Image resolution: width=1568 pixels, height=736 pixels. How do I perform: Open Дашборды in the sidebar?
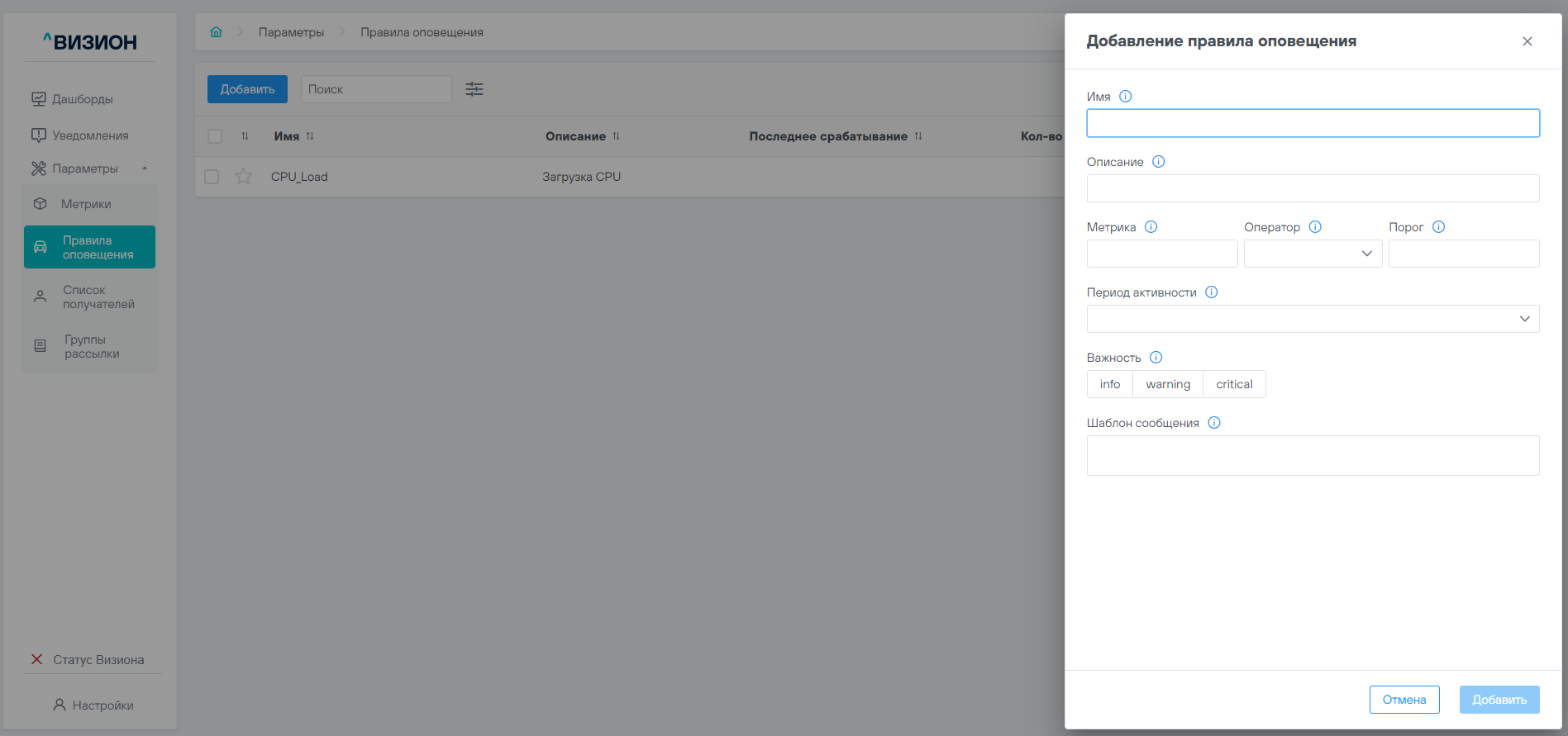pyautogui.click(x=82, y=99)
